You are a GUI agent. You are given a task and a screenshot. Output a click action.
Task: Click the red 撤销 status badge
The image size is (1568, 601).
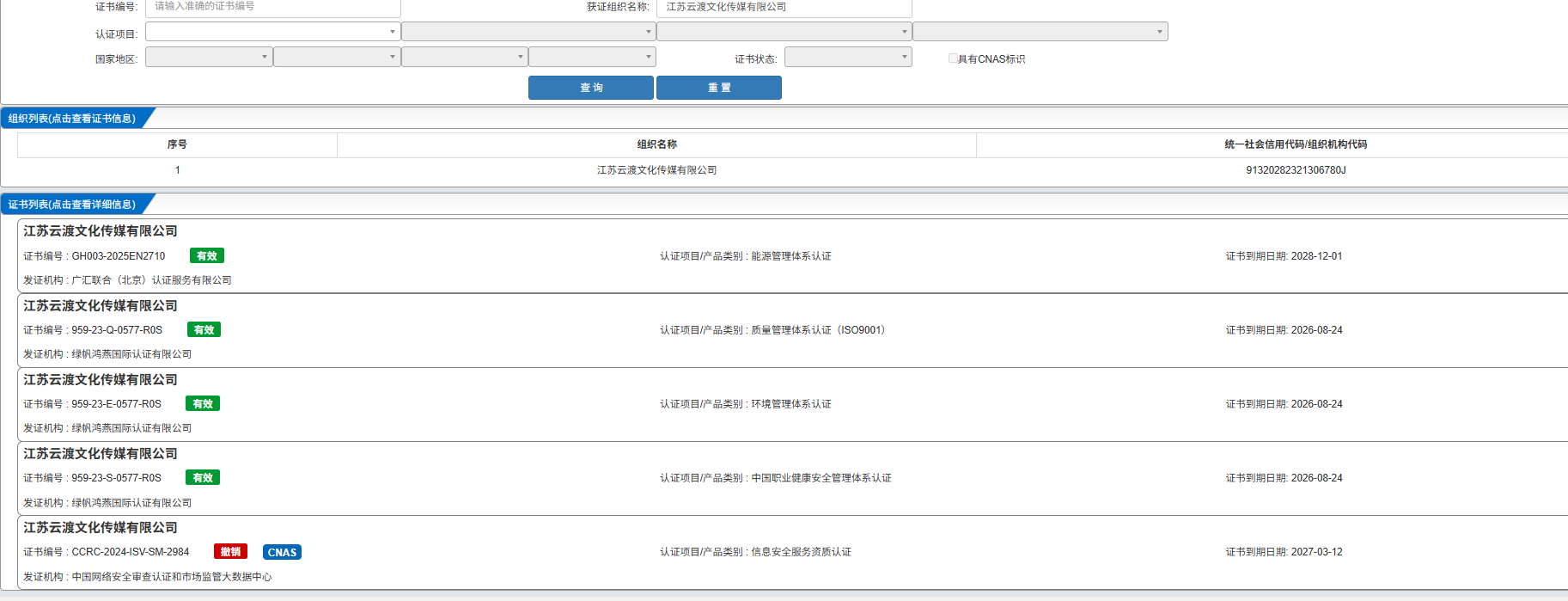(x=230, y=551)
